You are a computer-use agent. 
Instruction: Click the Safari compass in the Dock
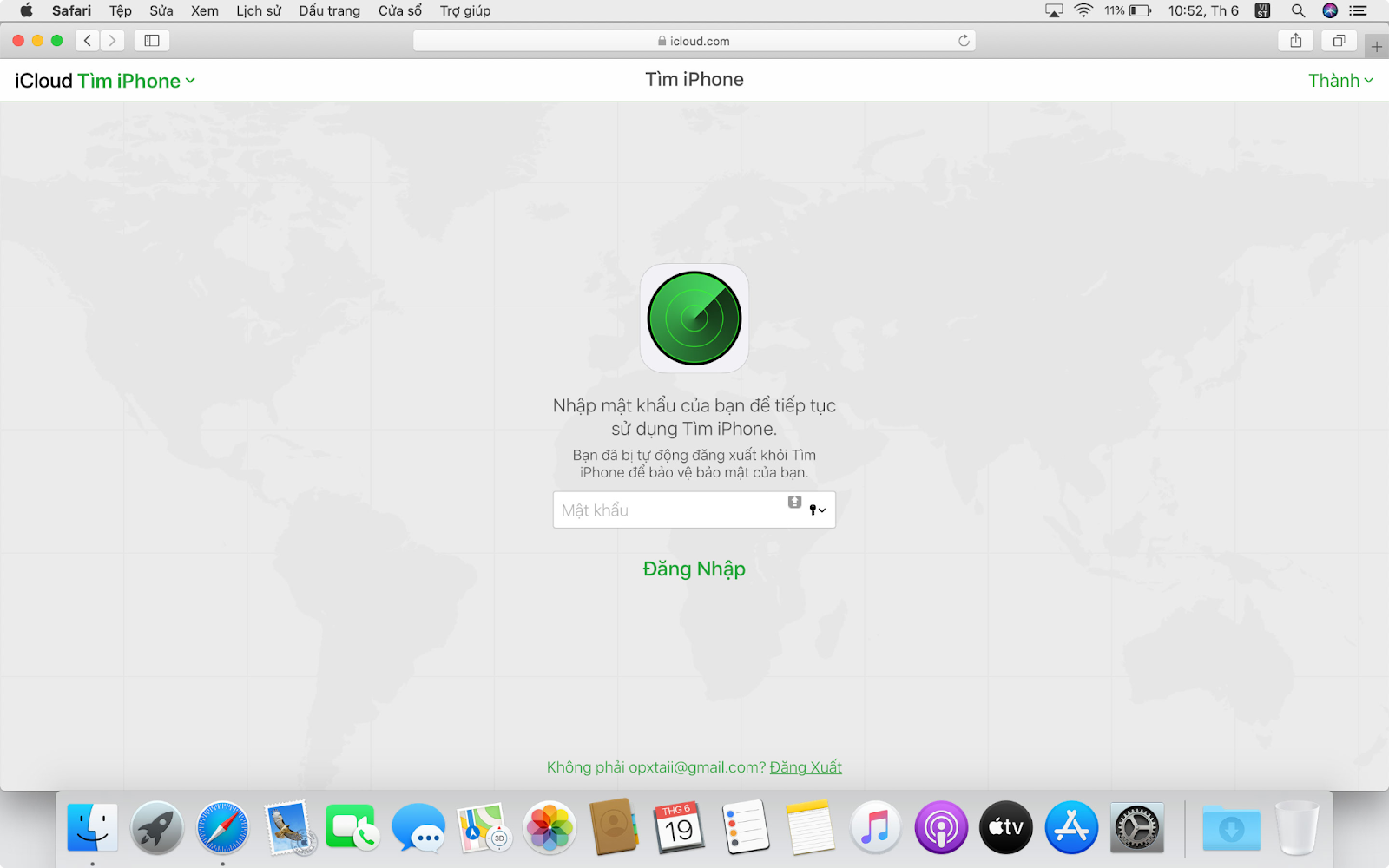pos(222,828)
